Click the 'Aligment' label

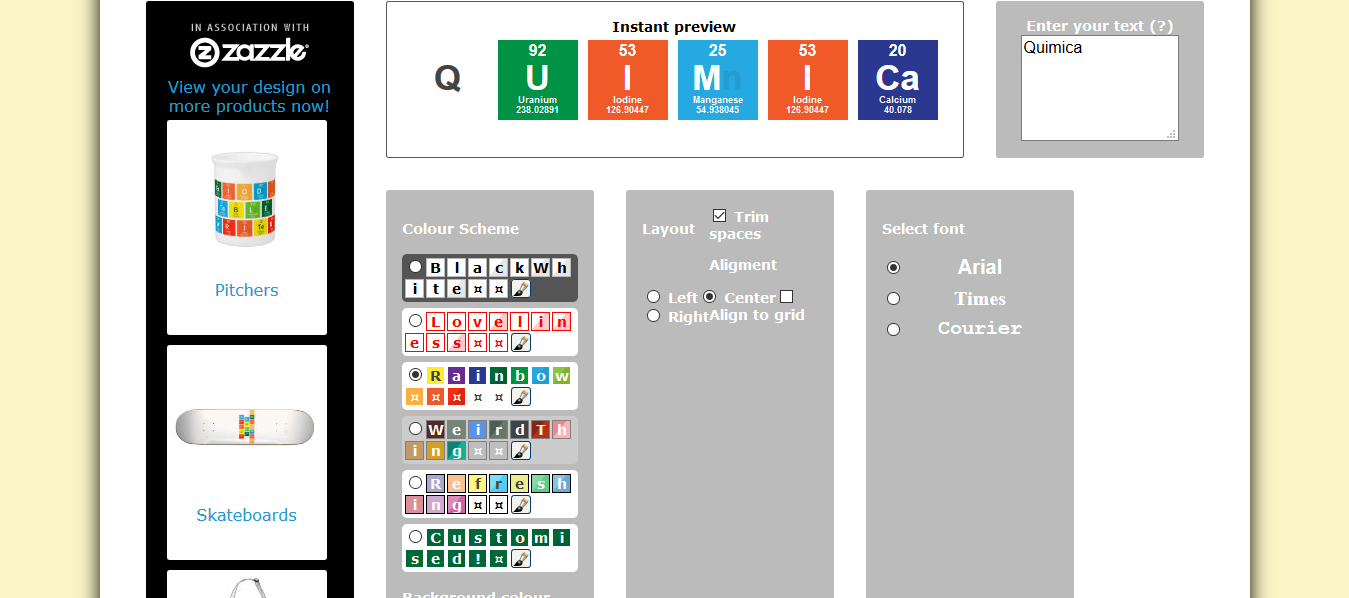tap(743, 265)
